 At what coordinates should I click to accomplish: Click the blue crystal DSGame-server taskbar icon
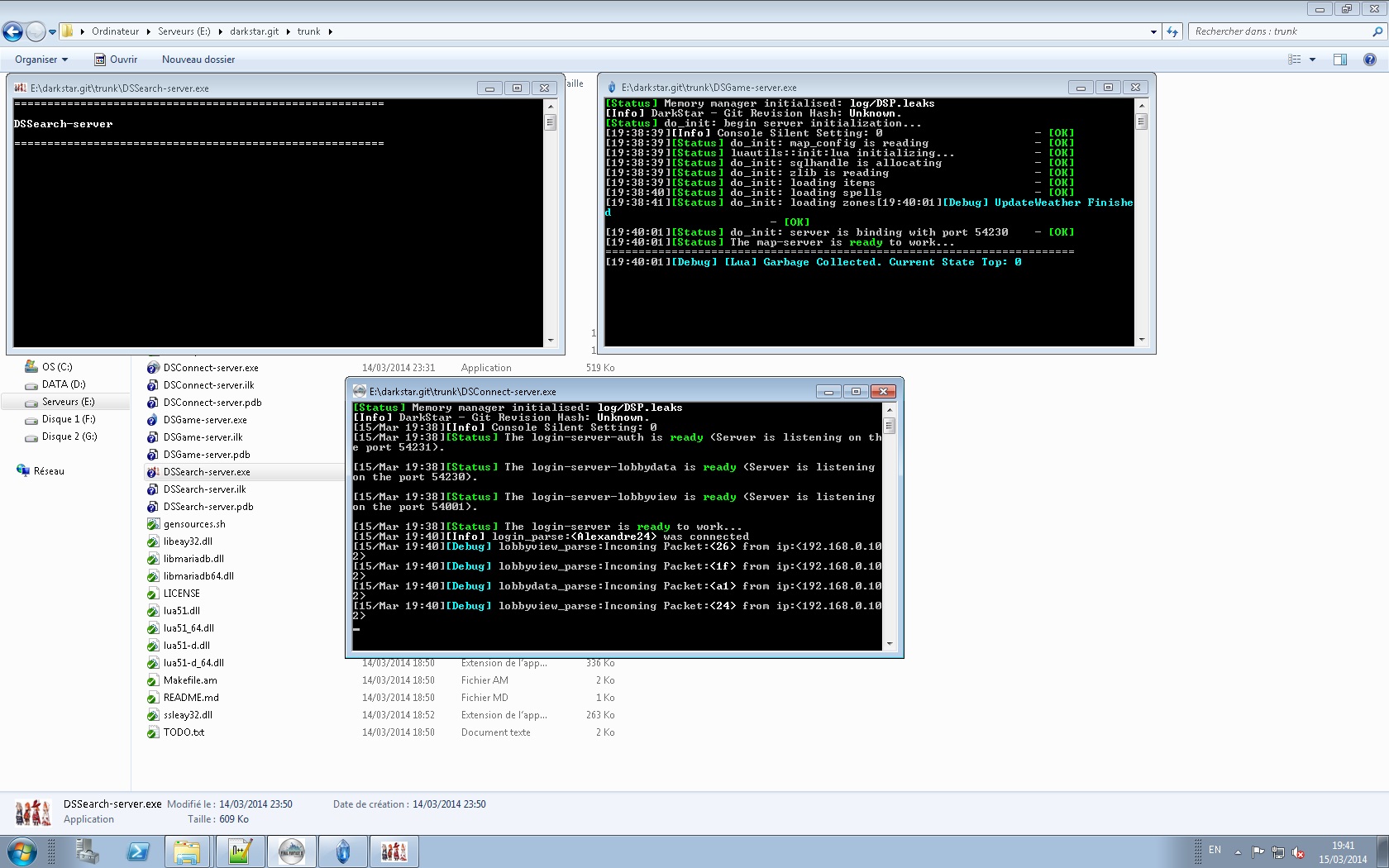(342, 851)
